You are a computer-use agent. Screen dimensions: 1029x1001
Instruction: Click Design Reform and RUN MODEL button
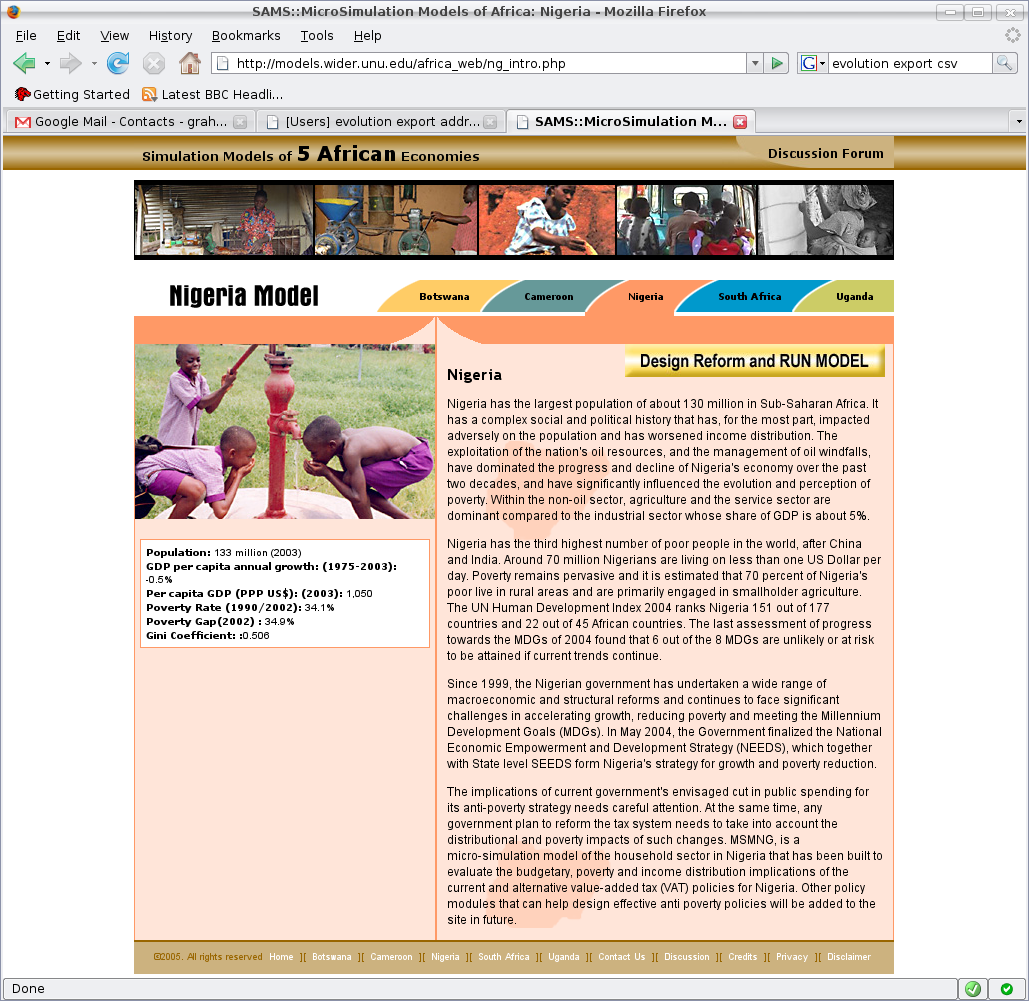click(x=754, y=361)
